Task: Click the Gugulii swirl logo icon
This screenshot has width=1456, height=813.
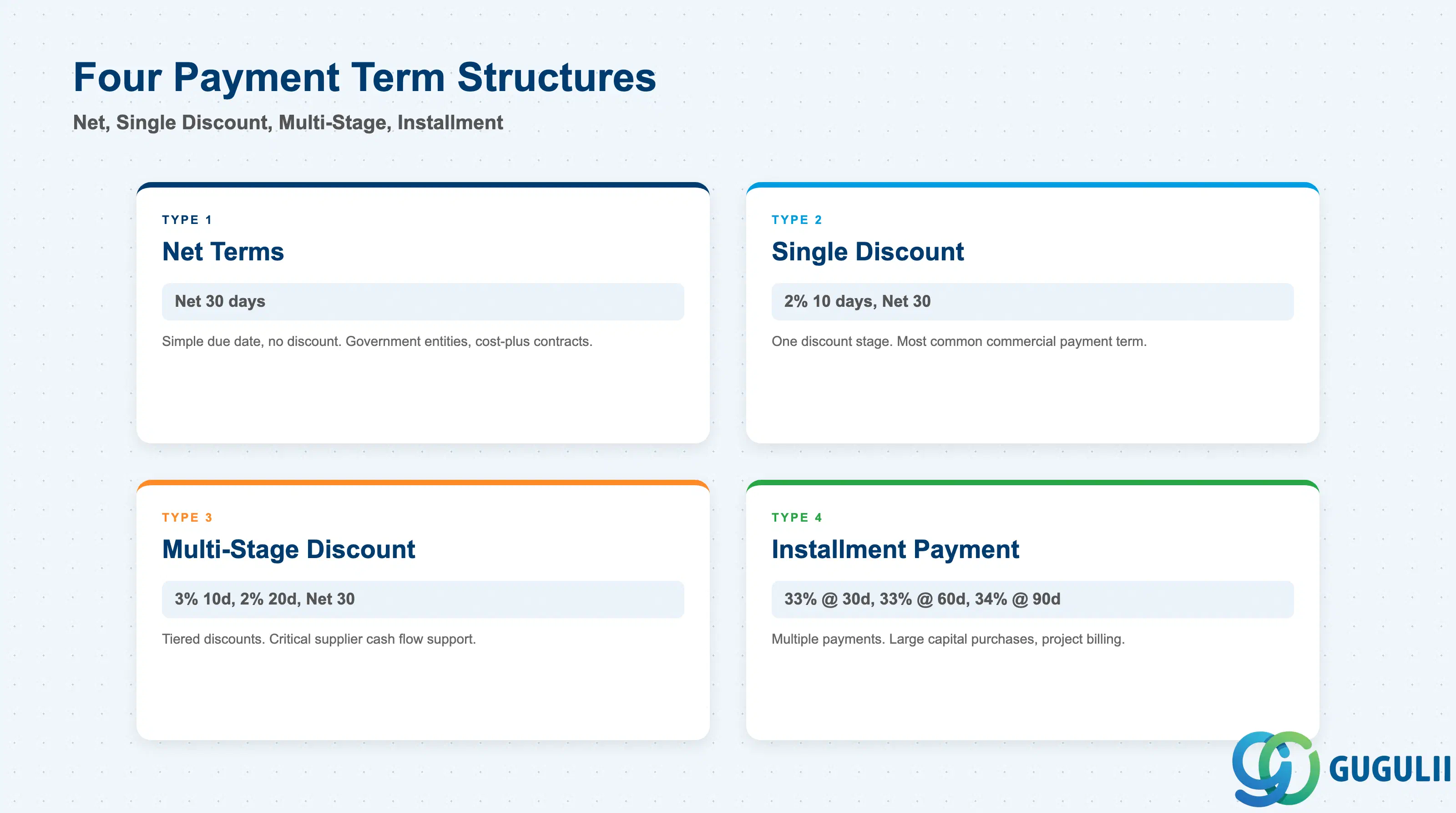Action: pos(1276,768)
